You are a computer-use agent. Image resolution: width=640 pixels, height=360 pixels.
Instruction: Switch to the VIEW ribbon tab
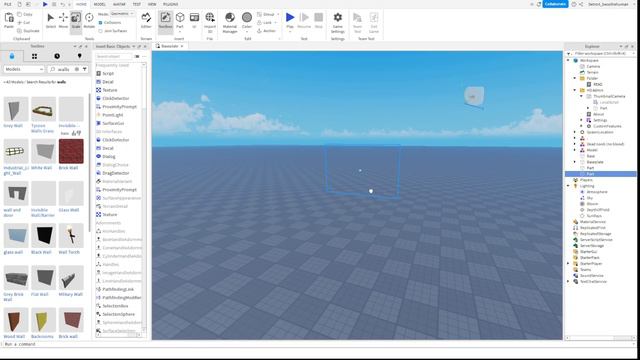pyautogui.click(x=152, y=4)
